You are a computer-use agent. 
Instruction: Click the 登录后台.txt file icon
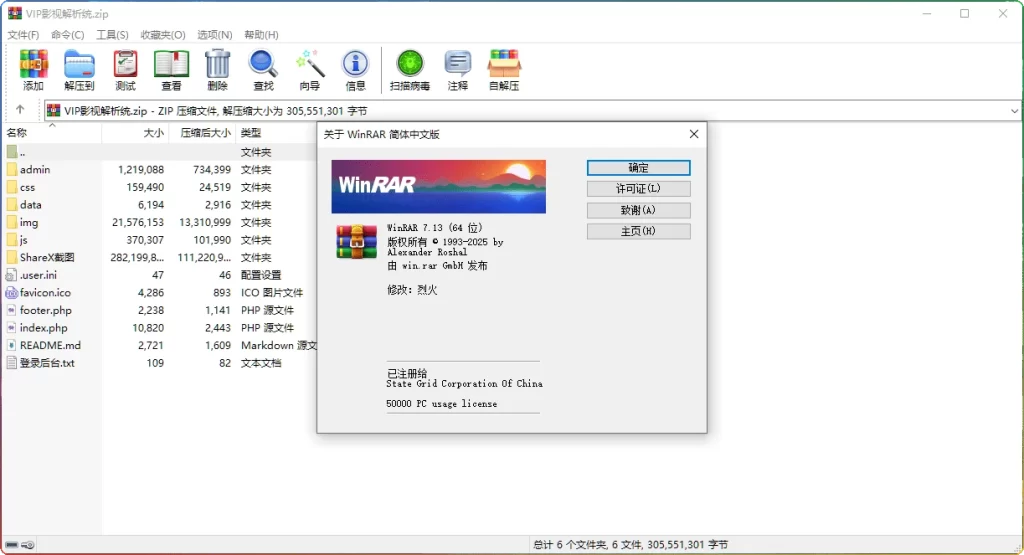(x=12, y=363)
